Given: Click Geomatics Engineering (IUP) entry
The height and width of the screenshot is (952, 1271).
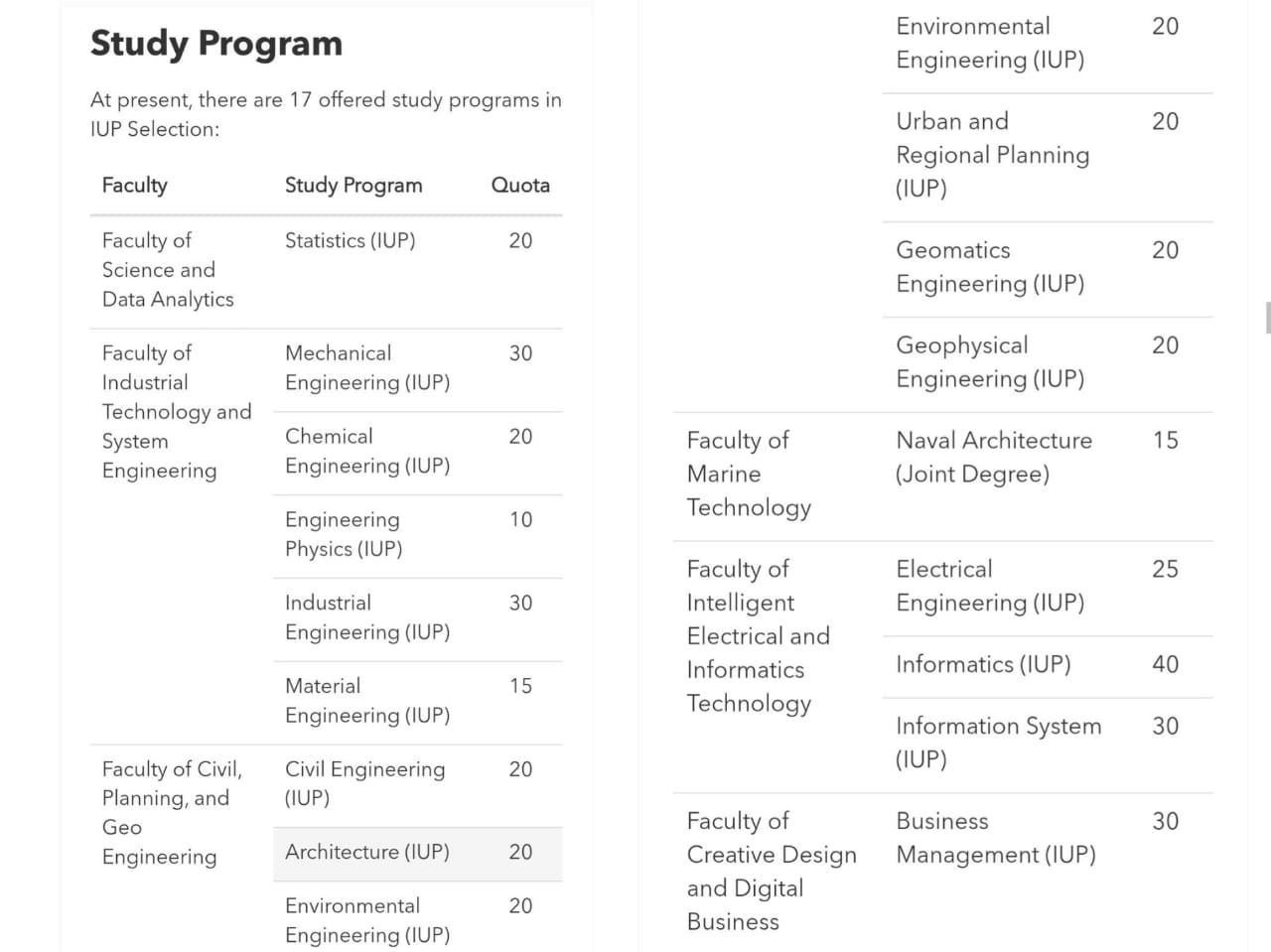Looking at the screenshot, I should click(989, 267).
